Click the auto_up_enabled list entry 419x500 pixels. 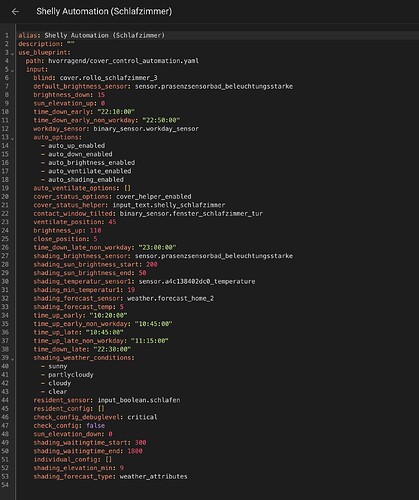coord(76,146)
